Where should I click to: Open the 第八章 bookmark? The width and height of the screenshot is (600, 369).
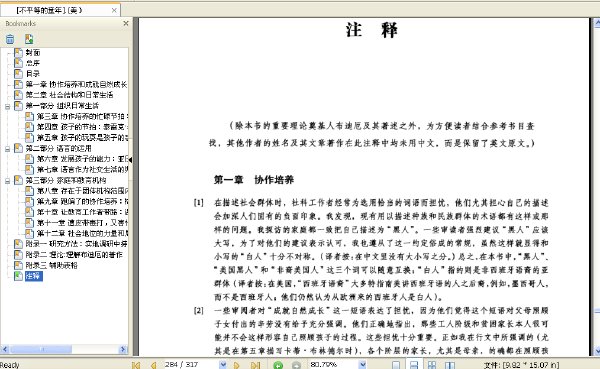[82, 191]
